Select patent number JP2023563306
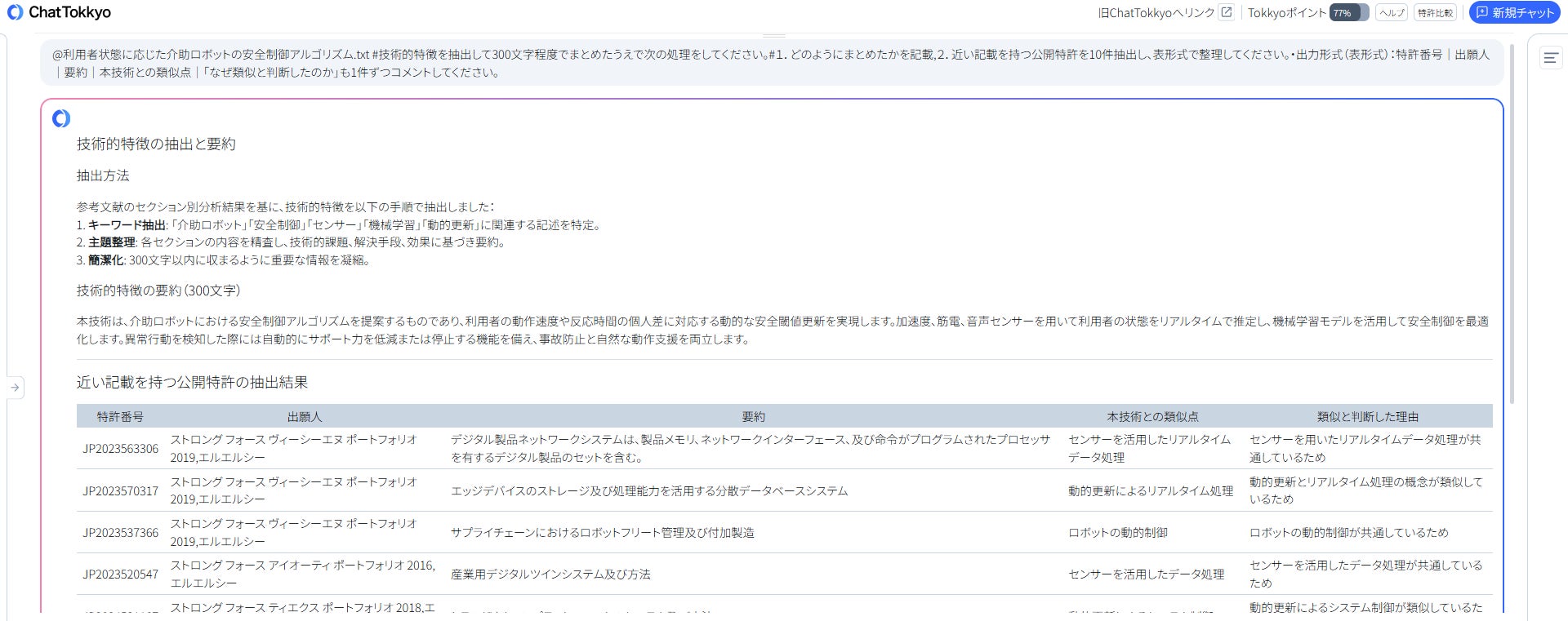Image resolution: width=1568 pixels, height=621 pixels. coord(120,448)
